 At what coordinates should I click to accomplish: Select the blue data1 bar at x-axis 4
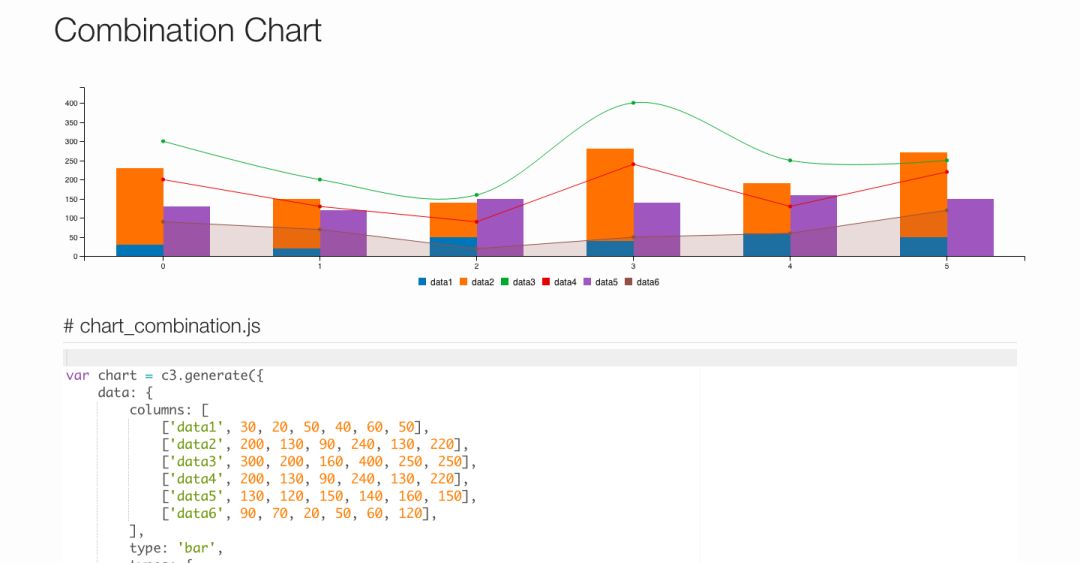pos(766,245)
